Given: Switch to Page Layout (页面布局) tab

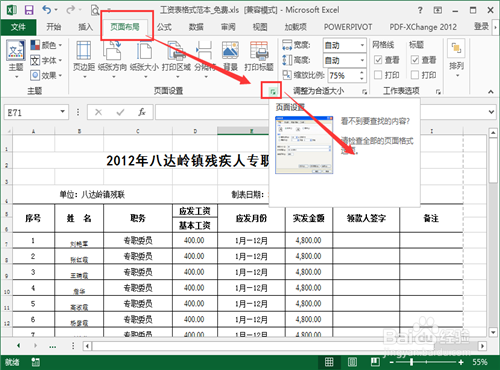Looking at the screenshot, I should pyautogui.click(x=125, y=27).
